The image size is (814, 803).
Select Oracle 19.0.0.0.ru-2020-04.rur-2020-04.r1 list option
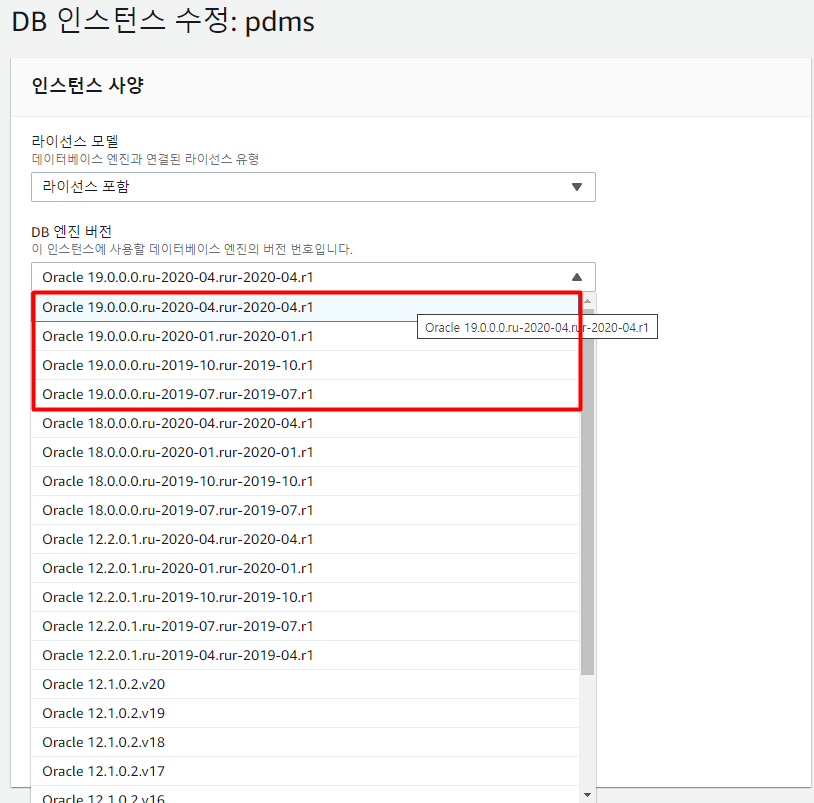click(x=305, y=307)
